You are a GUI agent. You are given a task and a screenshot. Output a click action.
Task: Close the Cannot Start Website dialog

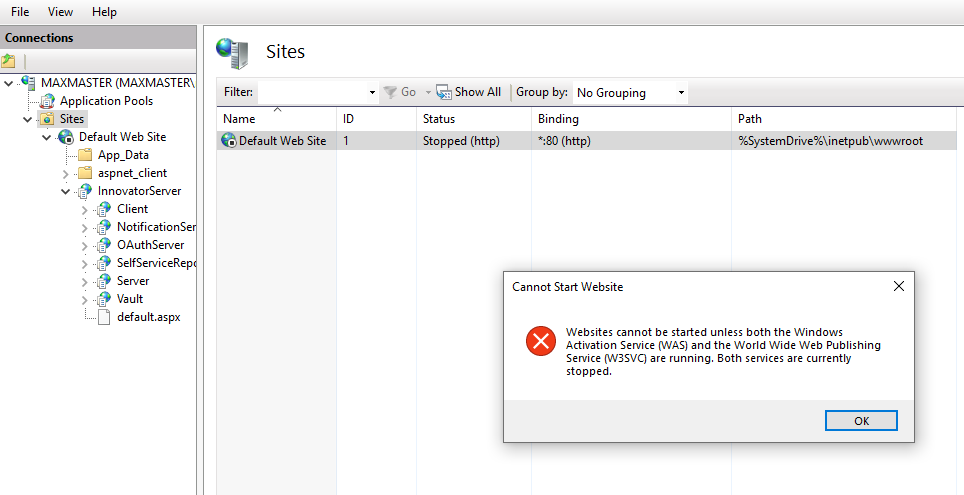(898, 286)
